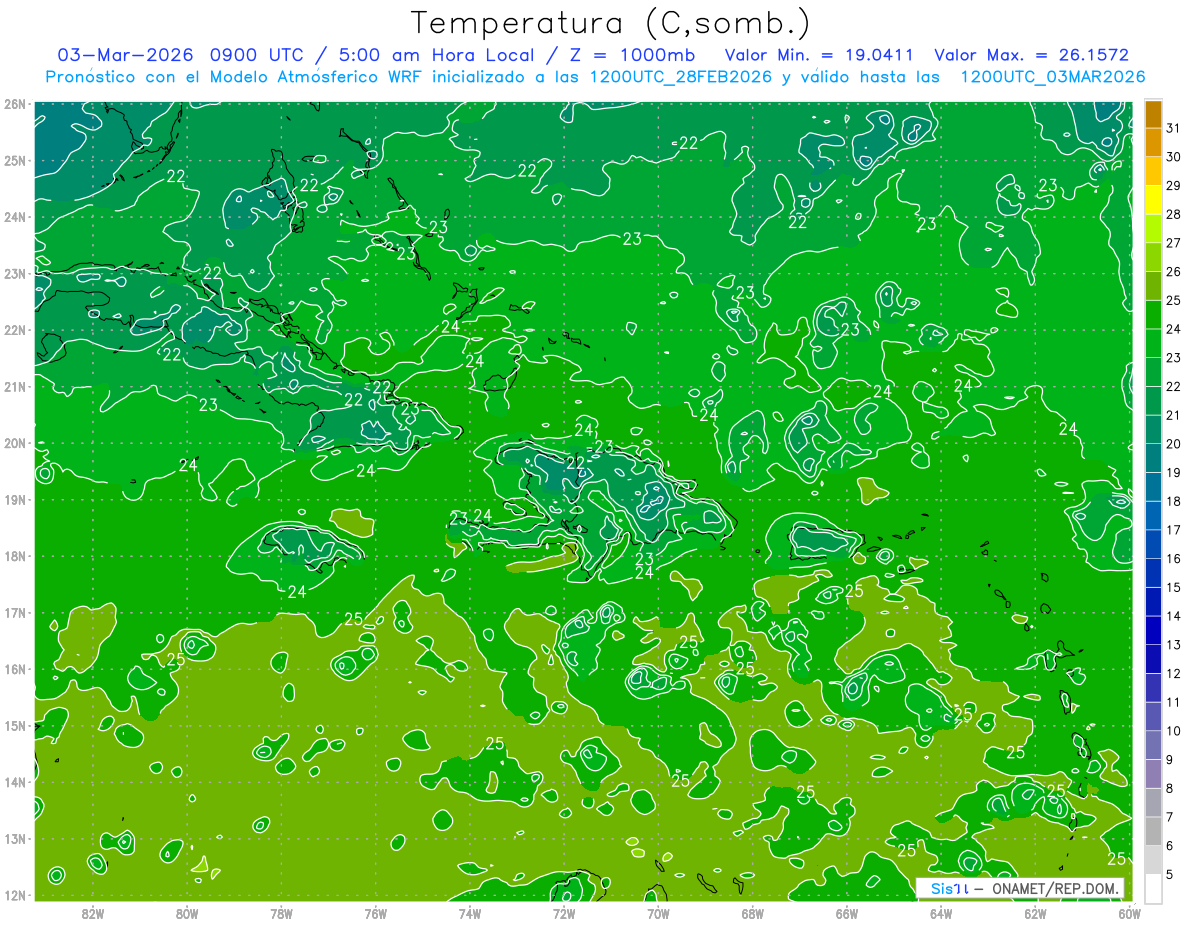Click the '15N' latitude axis label
The width and height of the screenshot is (1200, 927).
click(x=14, y=726)
